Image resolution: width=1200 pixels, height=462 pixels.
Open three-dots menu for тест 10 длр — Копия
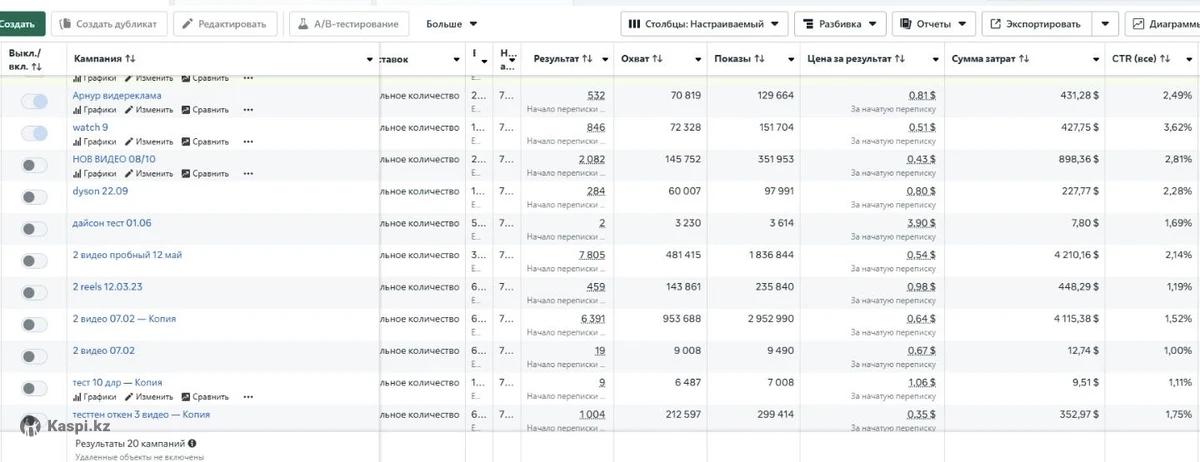tap(248, 396)
